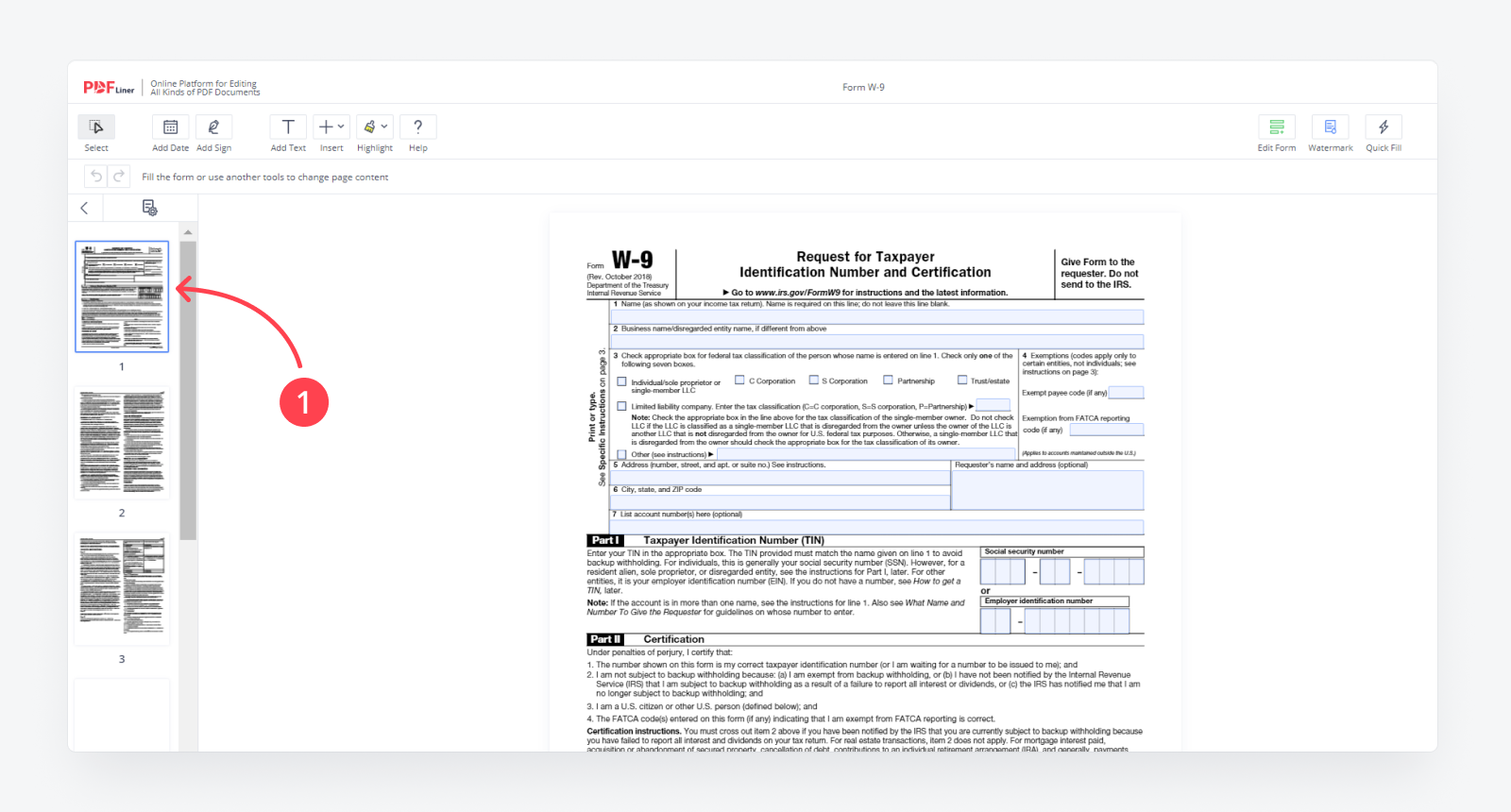The width and height of the screenshot is (1511, 812).
Task: Activate the Select tool
Action: [x=96, y=127]
